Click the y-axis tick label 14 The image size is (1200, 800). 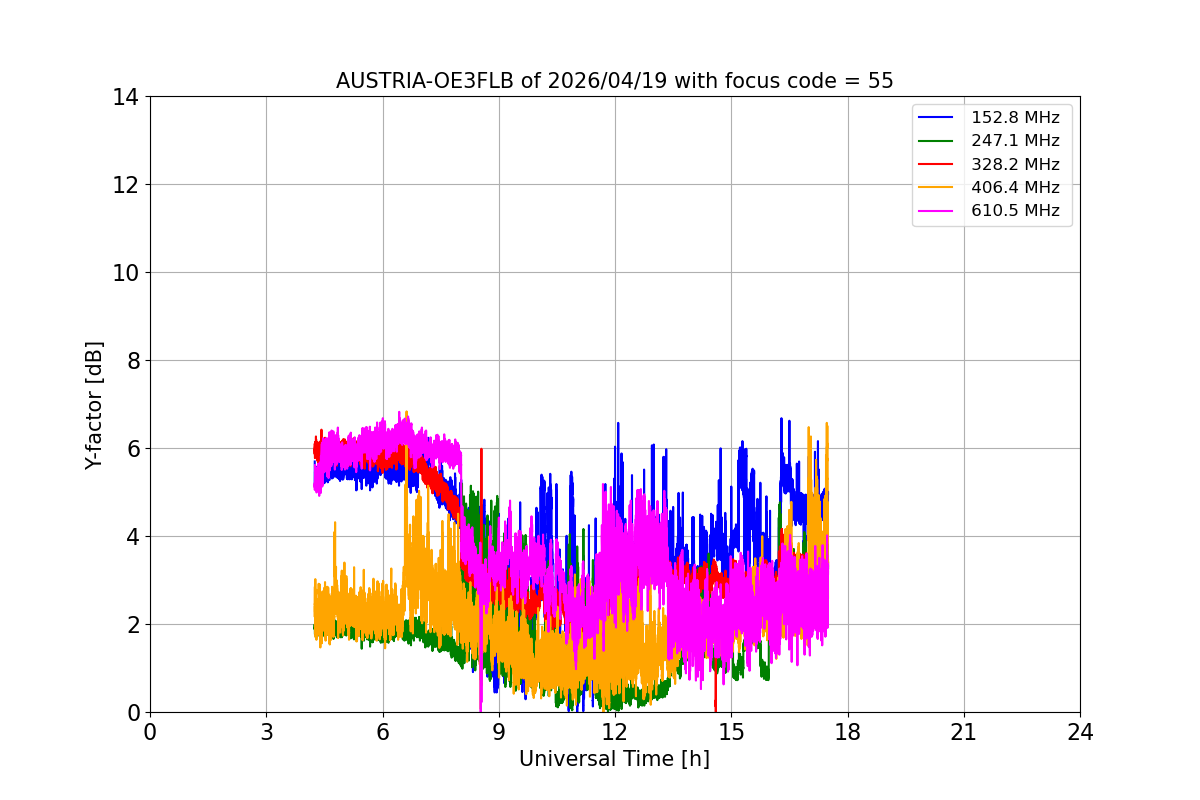pyautogui.click(x=127, y=97)
